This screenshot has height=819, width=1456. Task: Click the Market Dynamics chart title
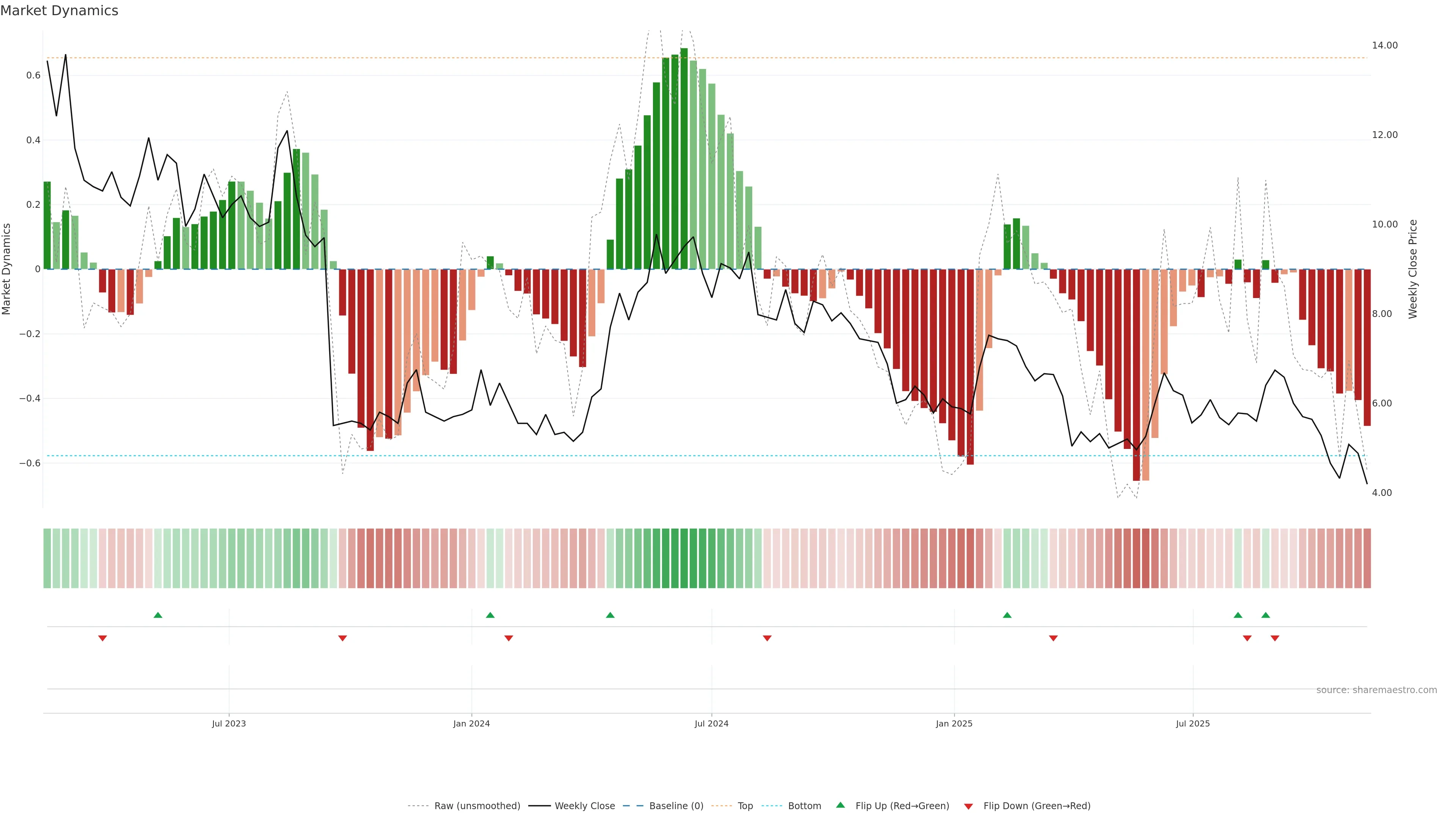60,11
